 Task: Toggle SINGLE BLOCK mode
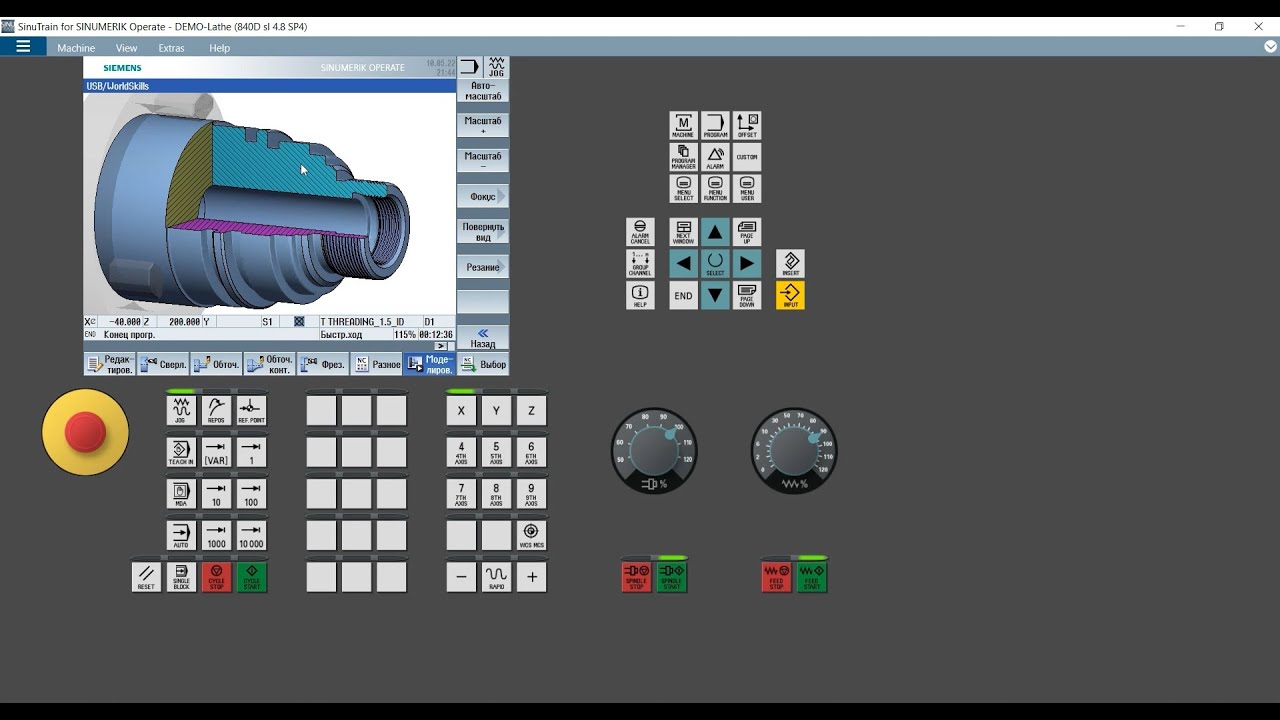click(181, 577)
